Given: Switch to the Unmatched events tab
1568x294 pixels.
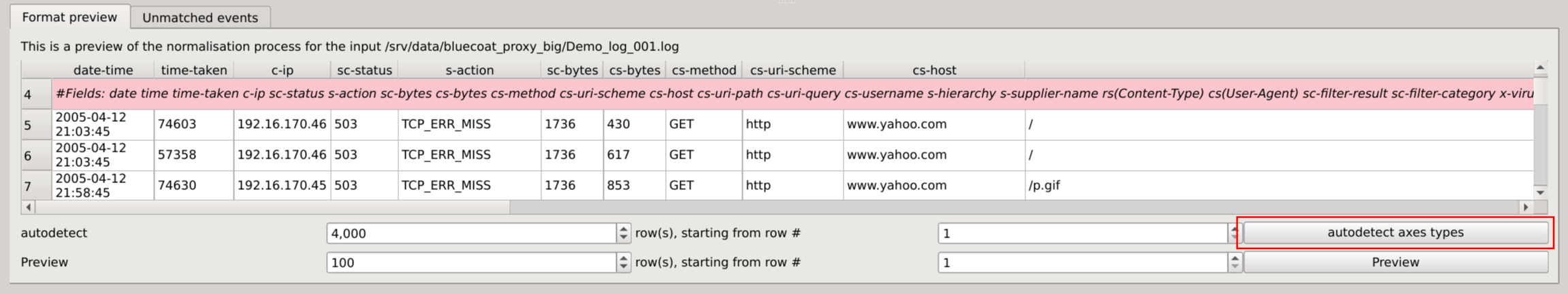Looking at the screenshot, I should click(x=199, y=18).
